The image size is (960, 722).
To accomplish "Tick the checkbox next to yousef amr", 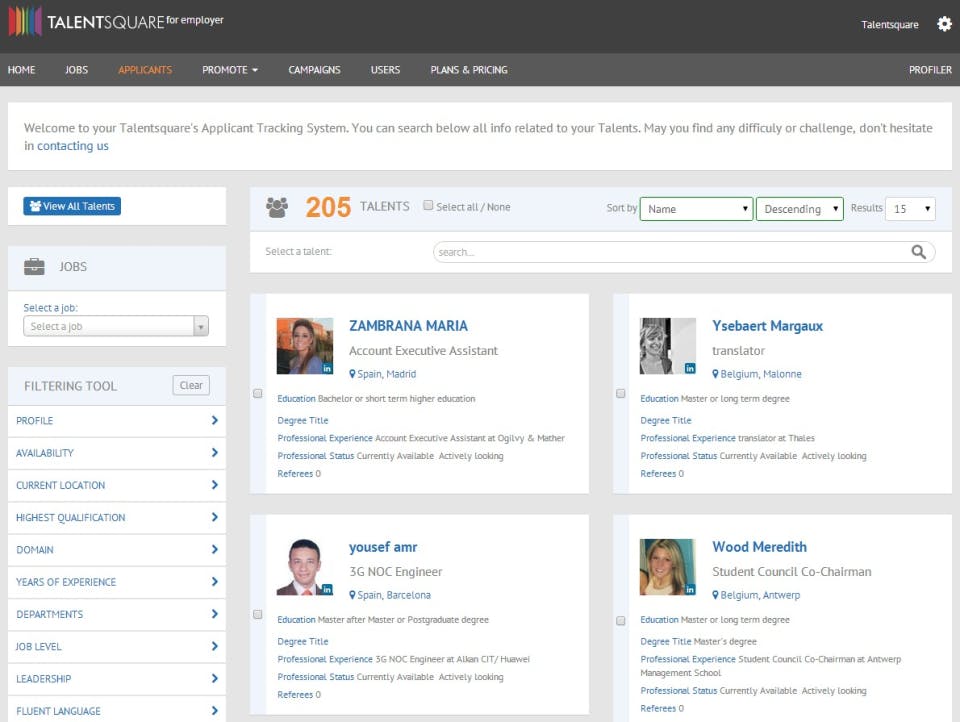I will click(257, 614).
